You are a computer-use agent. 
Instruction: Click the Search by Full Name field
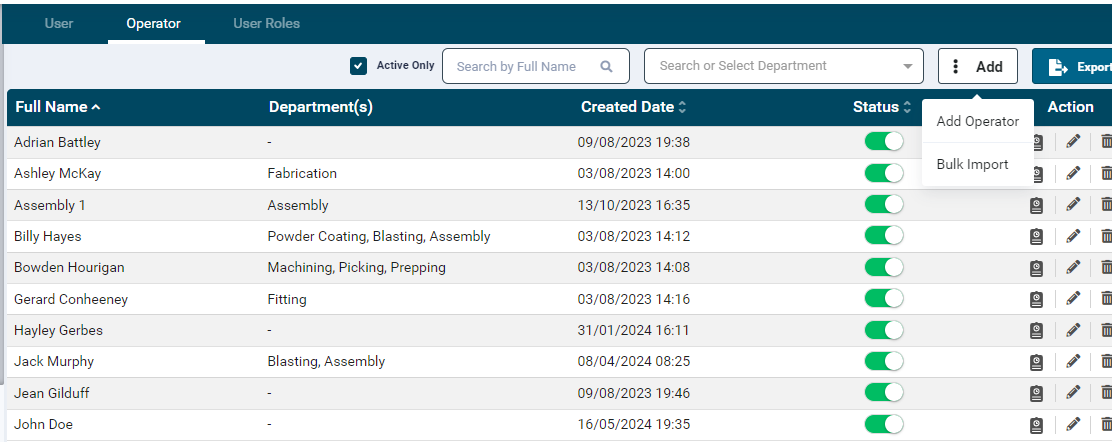pos(525,66)
